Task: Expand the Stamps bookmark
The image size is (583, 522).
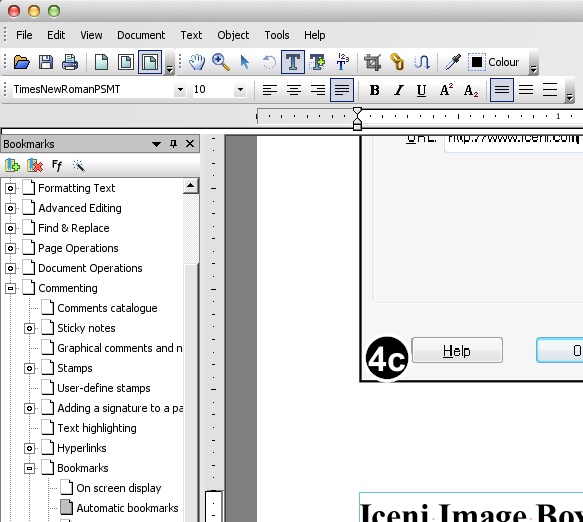Action: (x=29, y=368)
